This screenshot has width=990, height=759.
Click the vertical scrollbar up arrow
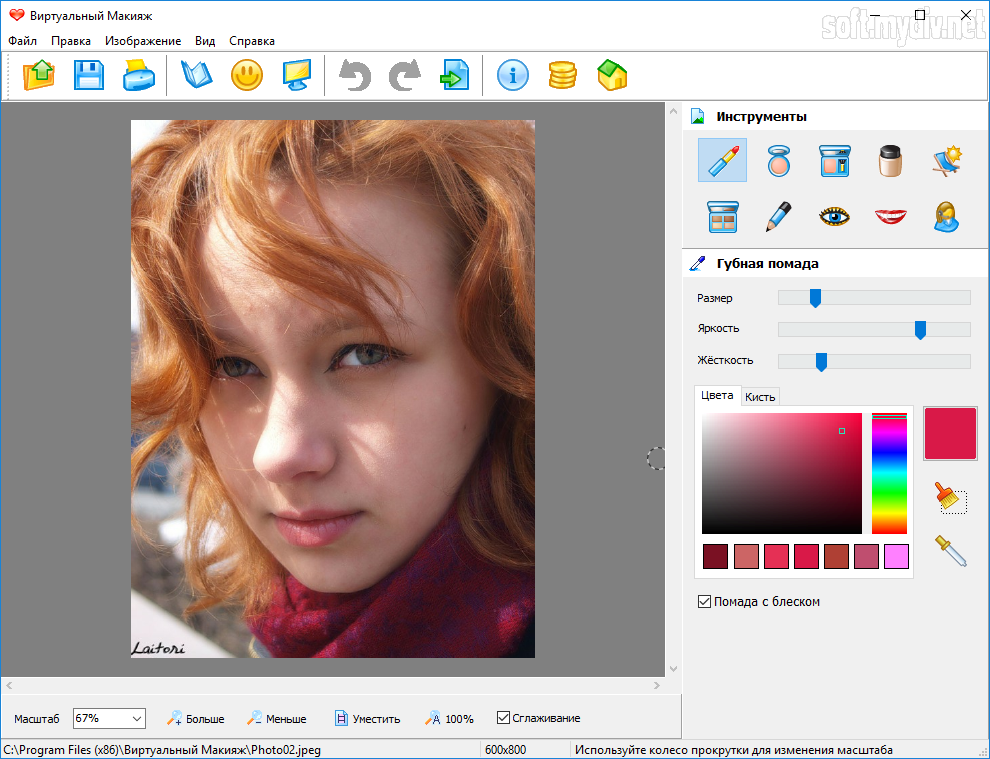tap(673, 112)
